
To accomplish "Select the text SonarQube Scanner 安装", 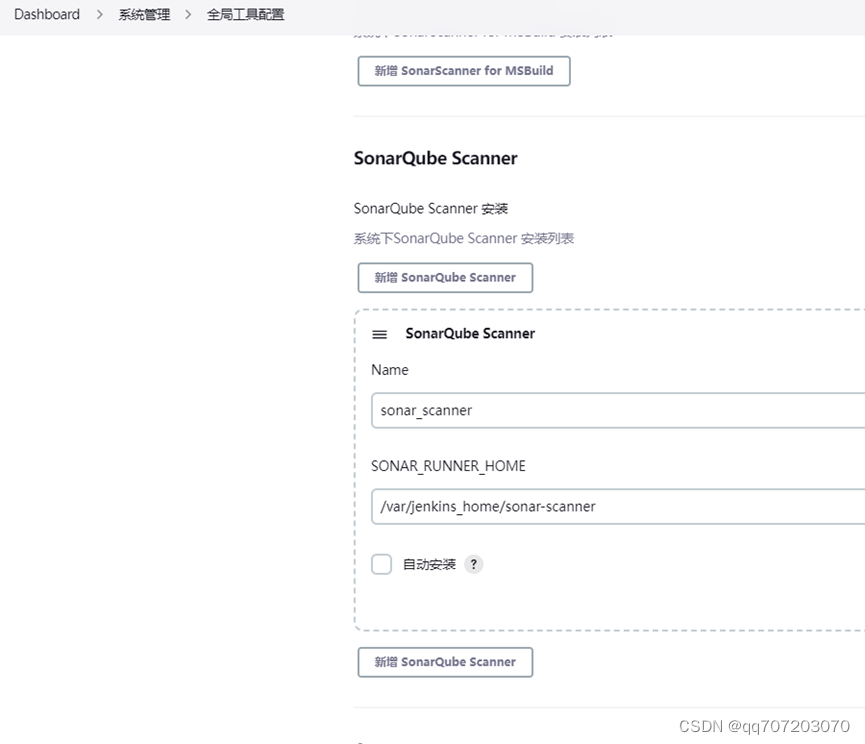I will click(x=430, y=208).
